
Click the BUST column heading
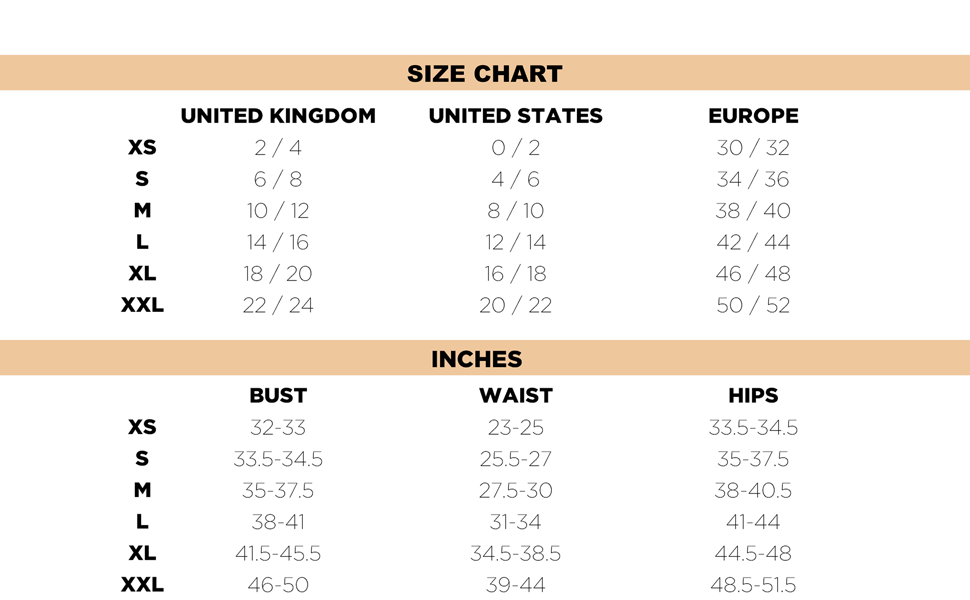point(278,396)
